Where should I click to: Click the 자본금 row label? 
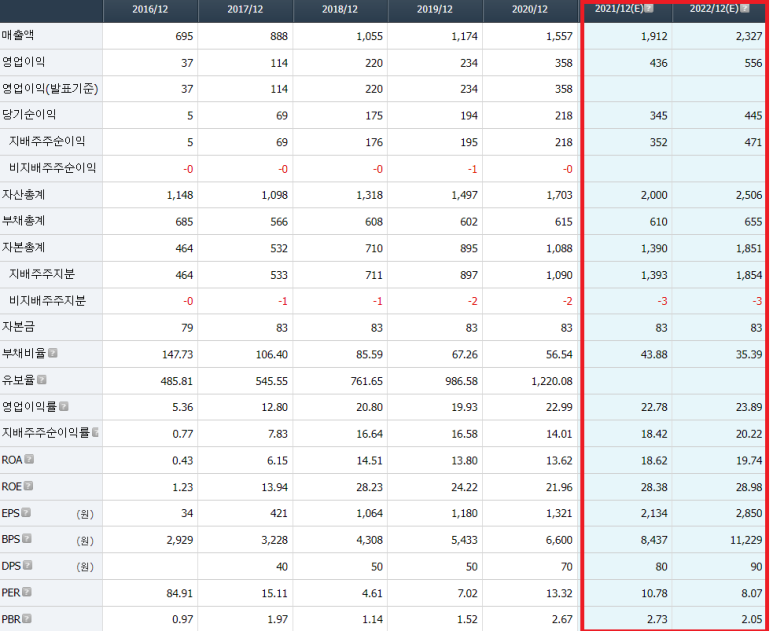point(18,327)
